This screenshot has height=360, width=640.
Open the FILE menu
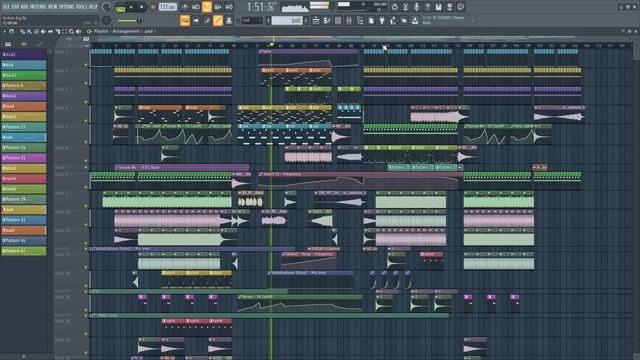6,7
